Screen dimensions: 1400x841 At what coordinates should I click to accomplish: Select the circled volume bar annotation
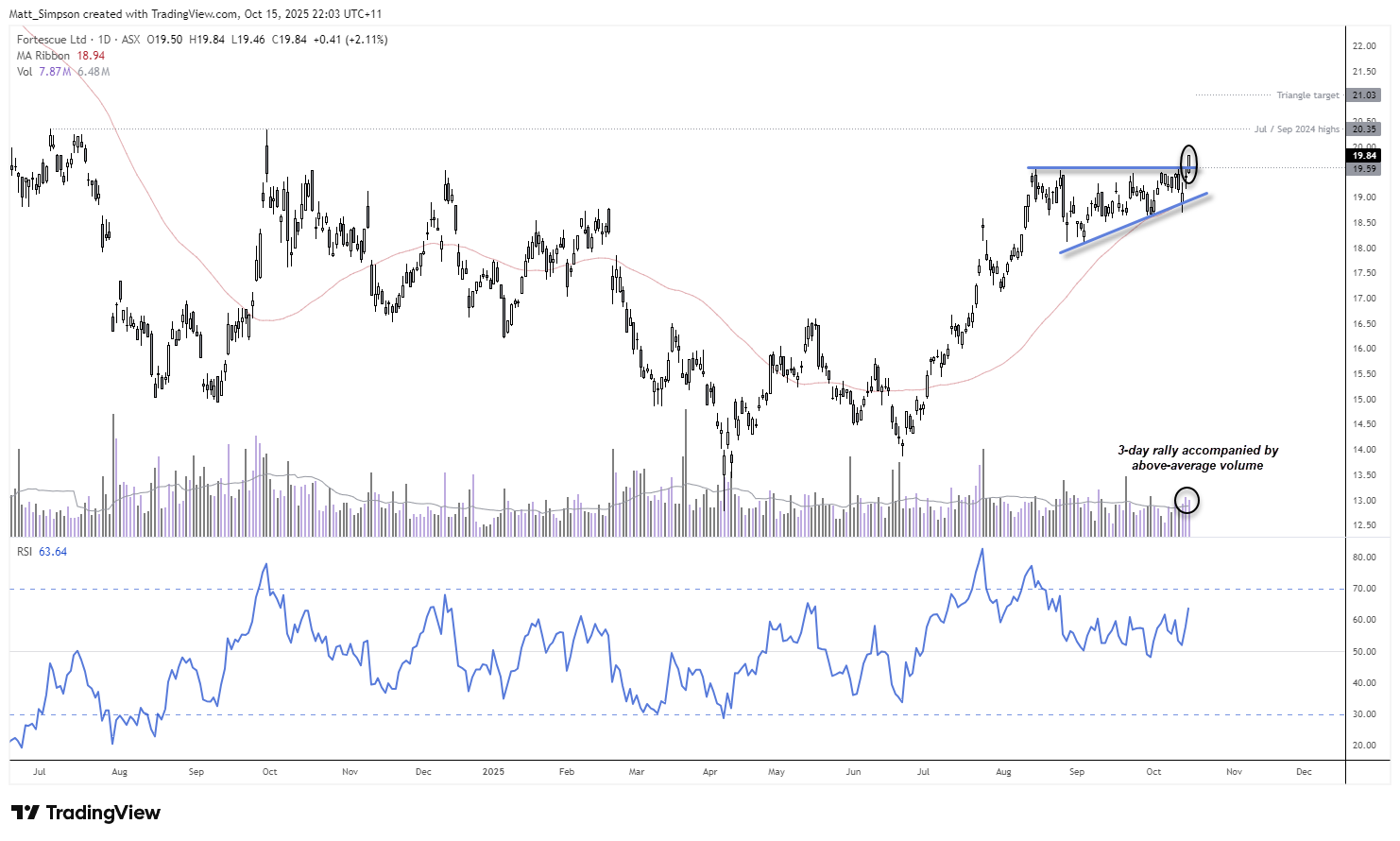click(x=1188, y=502)
